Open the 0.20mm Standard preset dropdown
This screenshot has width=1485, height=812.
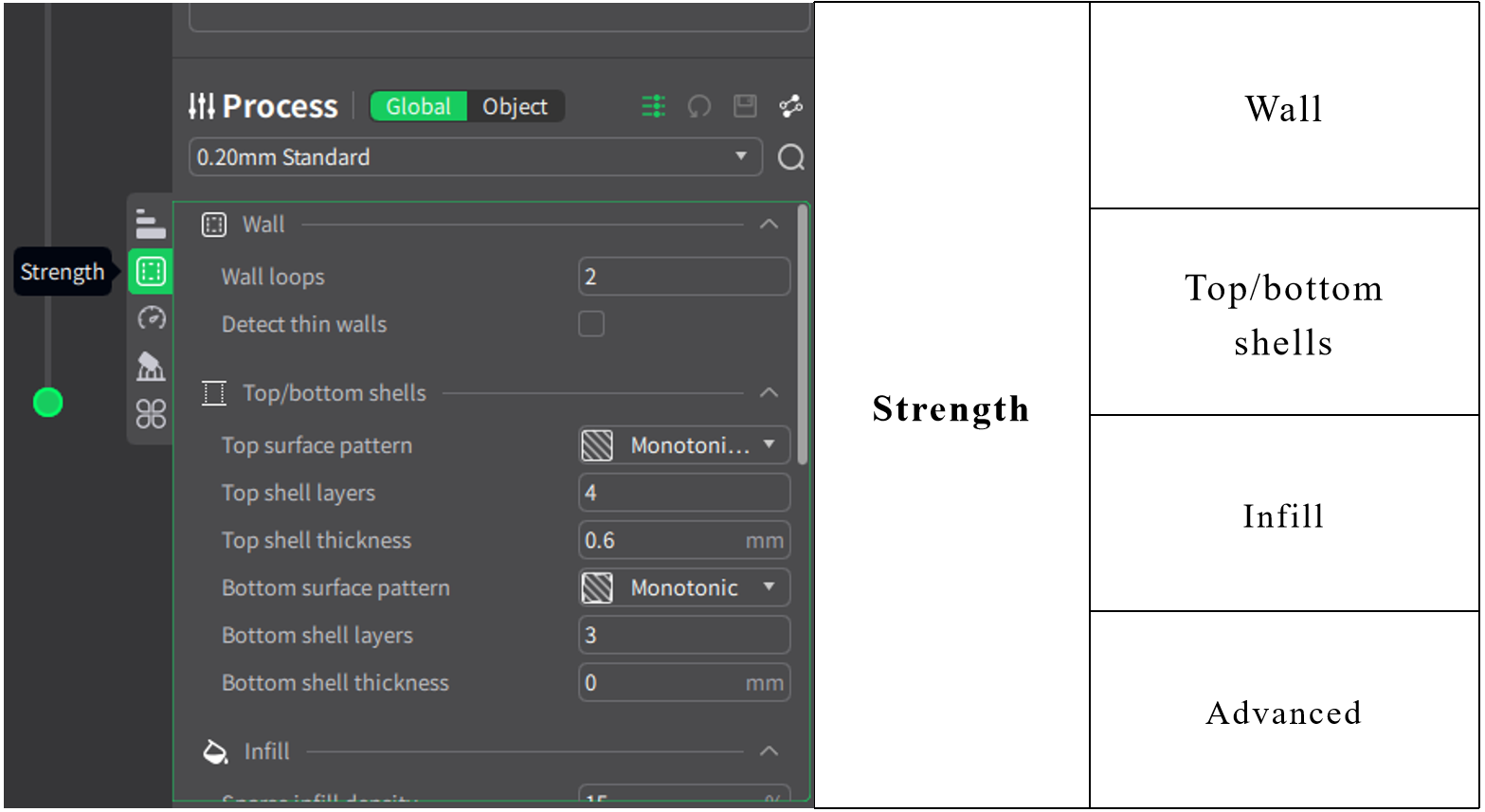click(x=475, y=157)
